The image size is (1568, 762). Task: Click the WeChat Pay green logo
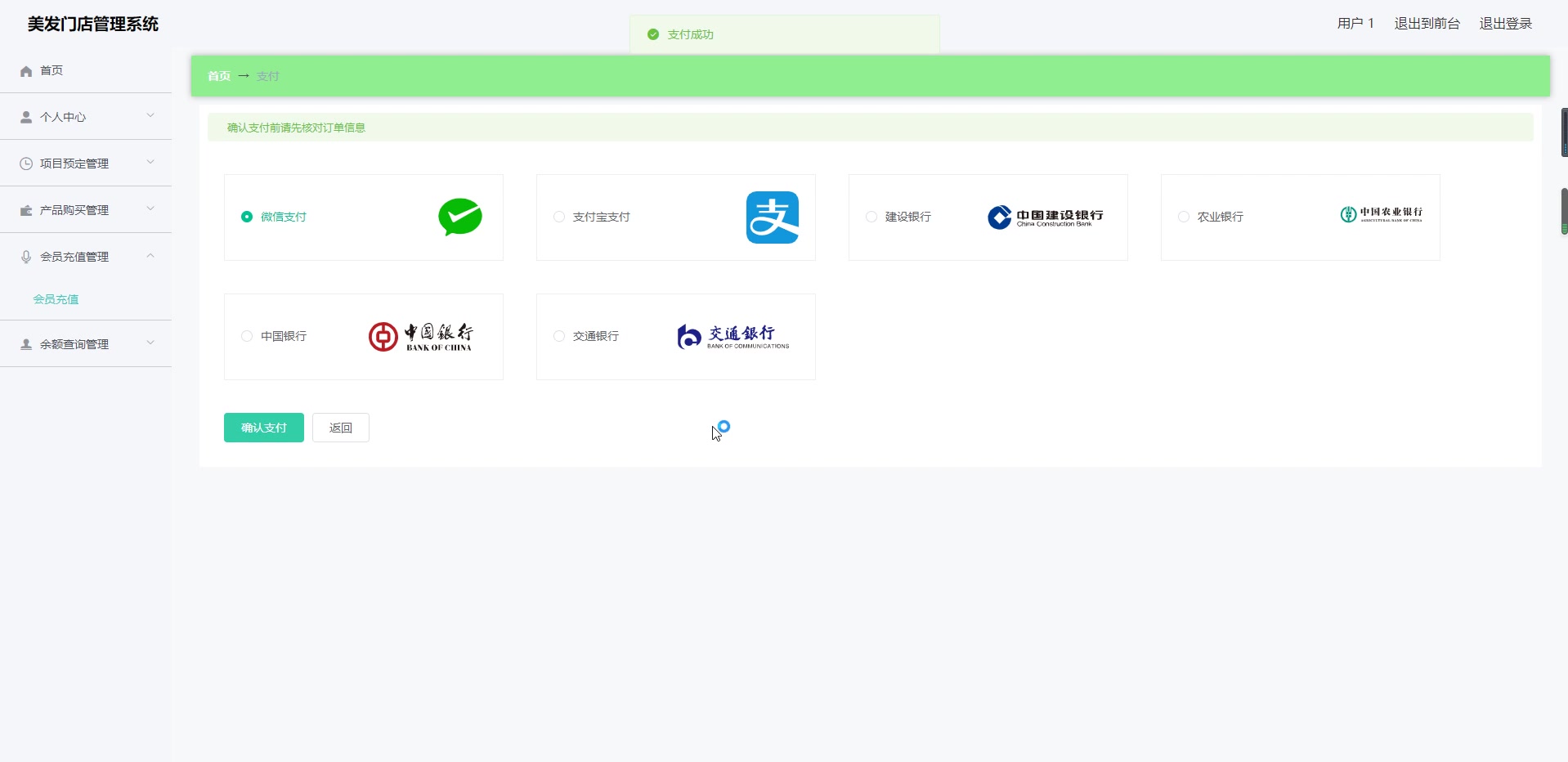pos(460,217)
